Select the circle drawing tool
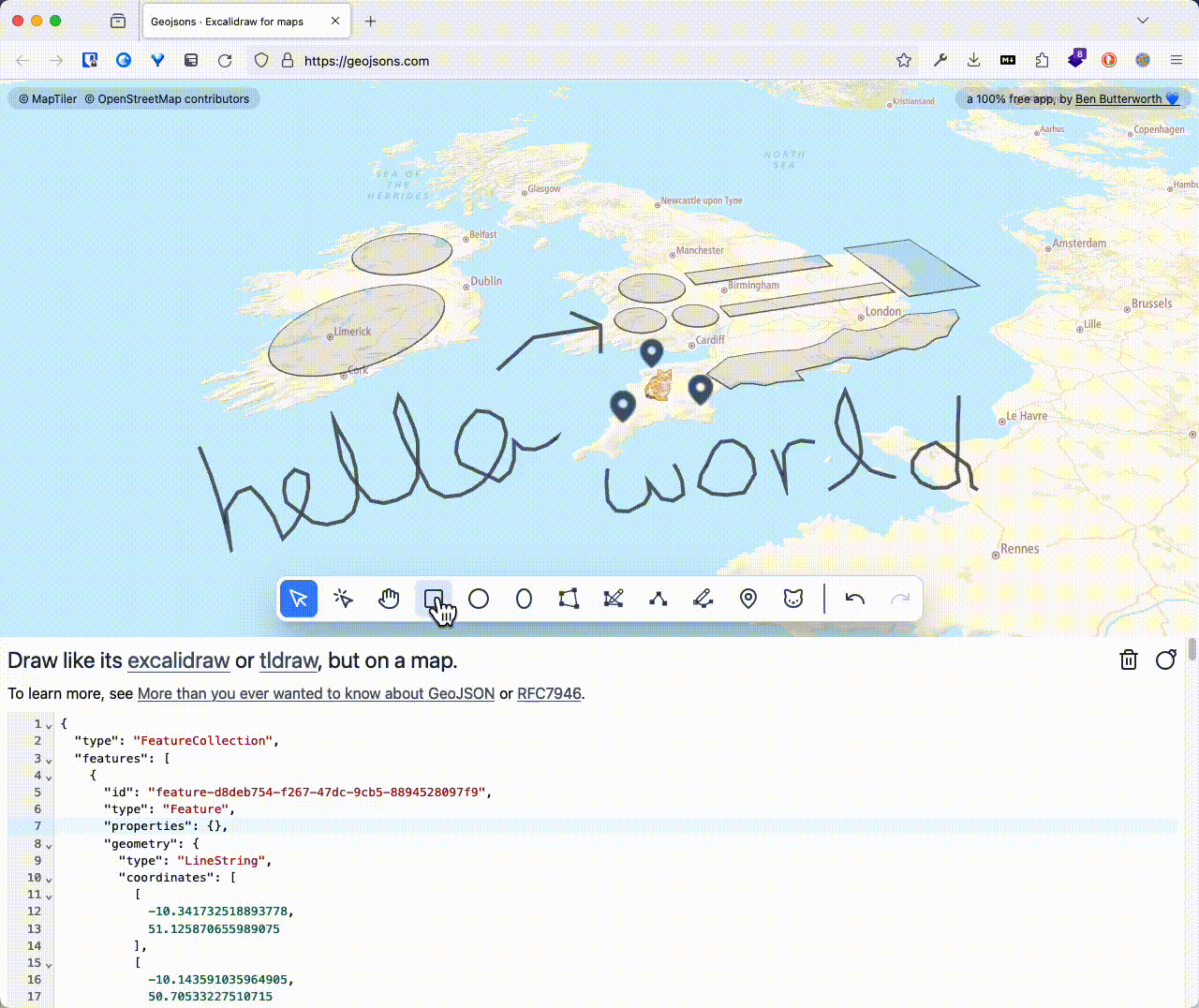The width and height of the screenshot is (1199, 1008). point(479,599)
